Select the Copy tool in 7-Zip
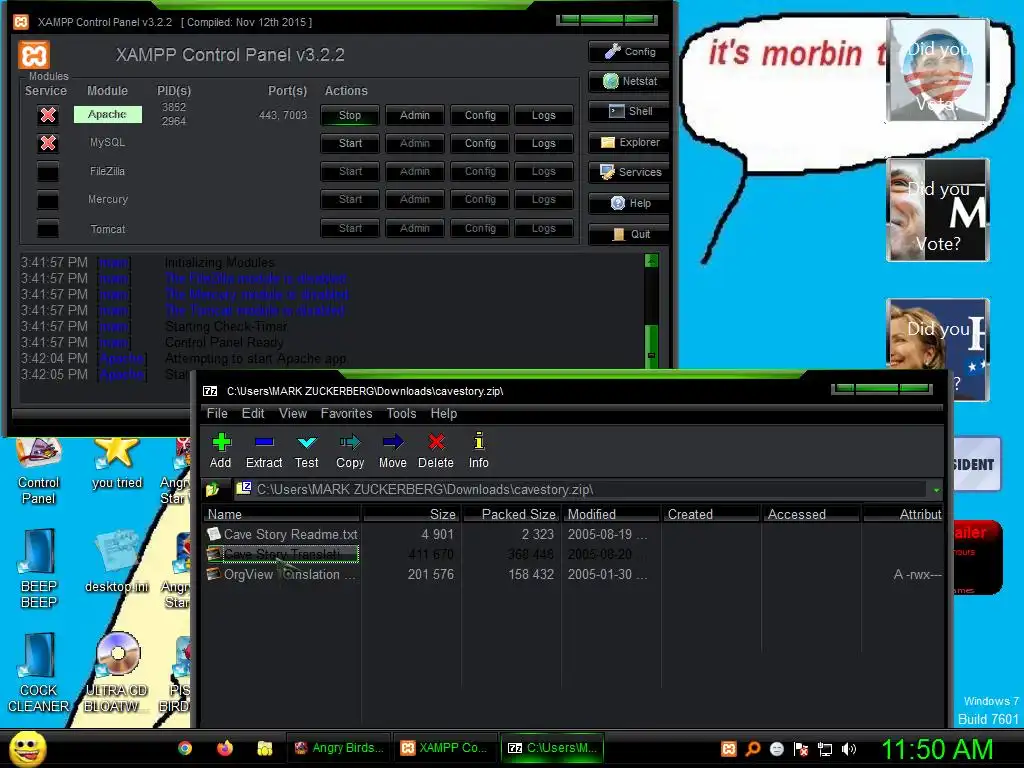1024x768 pixels. 350,450
